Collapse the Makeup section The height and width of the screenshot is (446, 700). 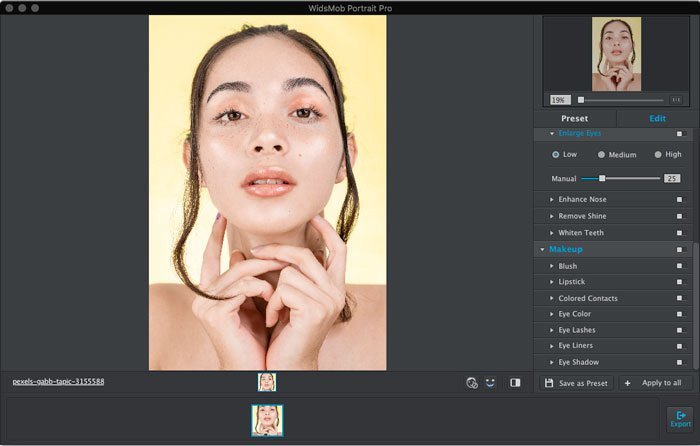tap(542, 249)
